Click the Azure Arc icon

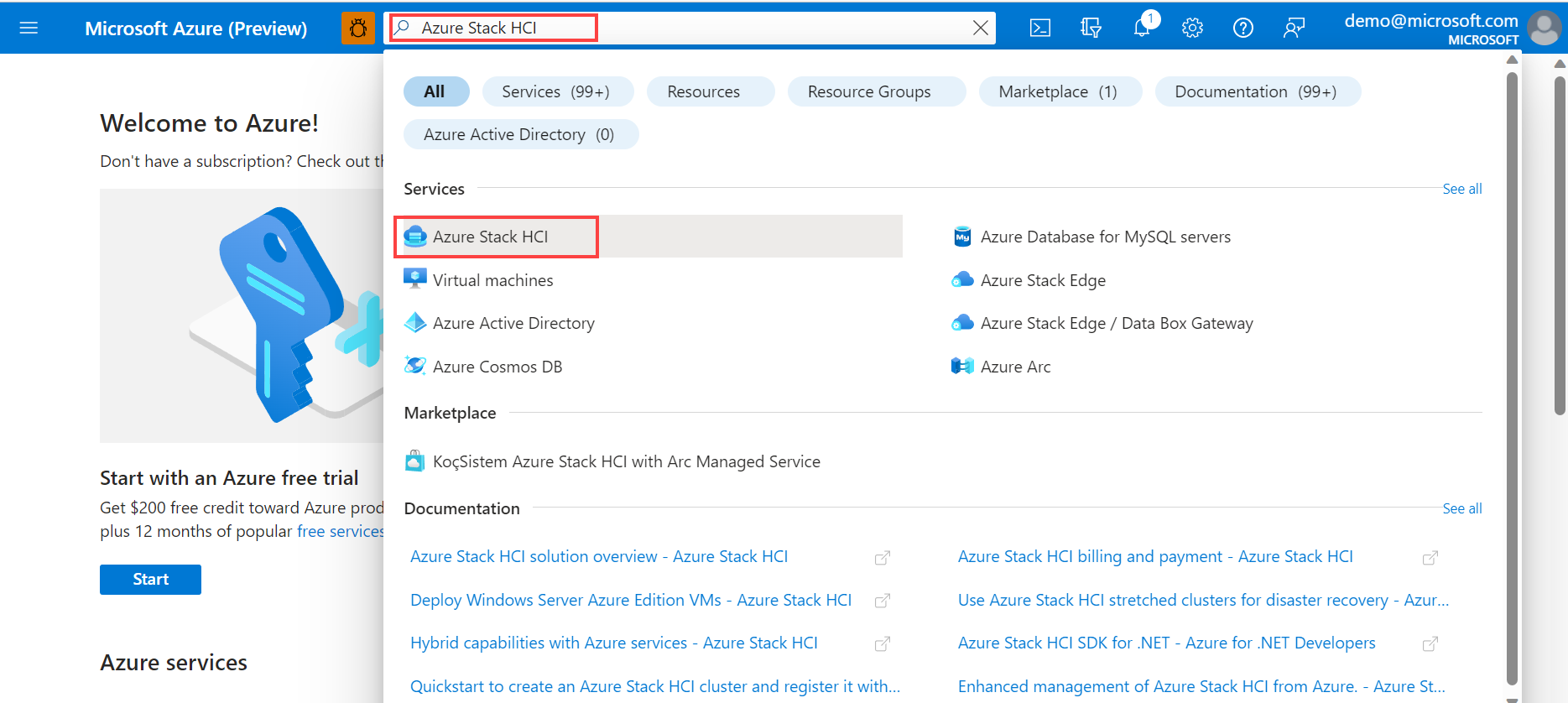pos(962,366)
